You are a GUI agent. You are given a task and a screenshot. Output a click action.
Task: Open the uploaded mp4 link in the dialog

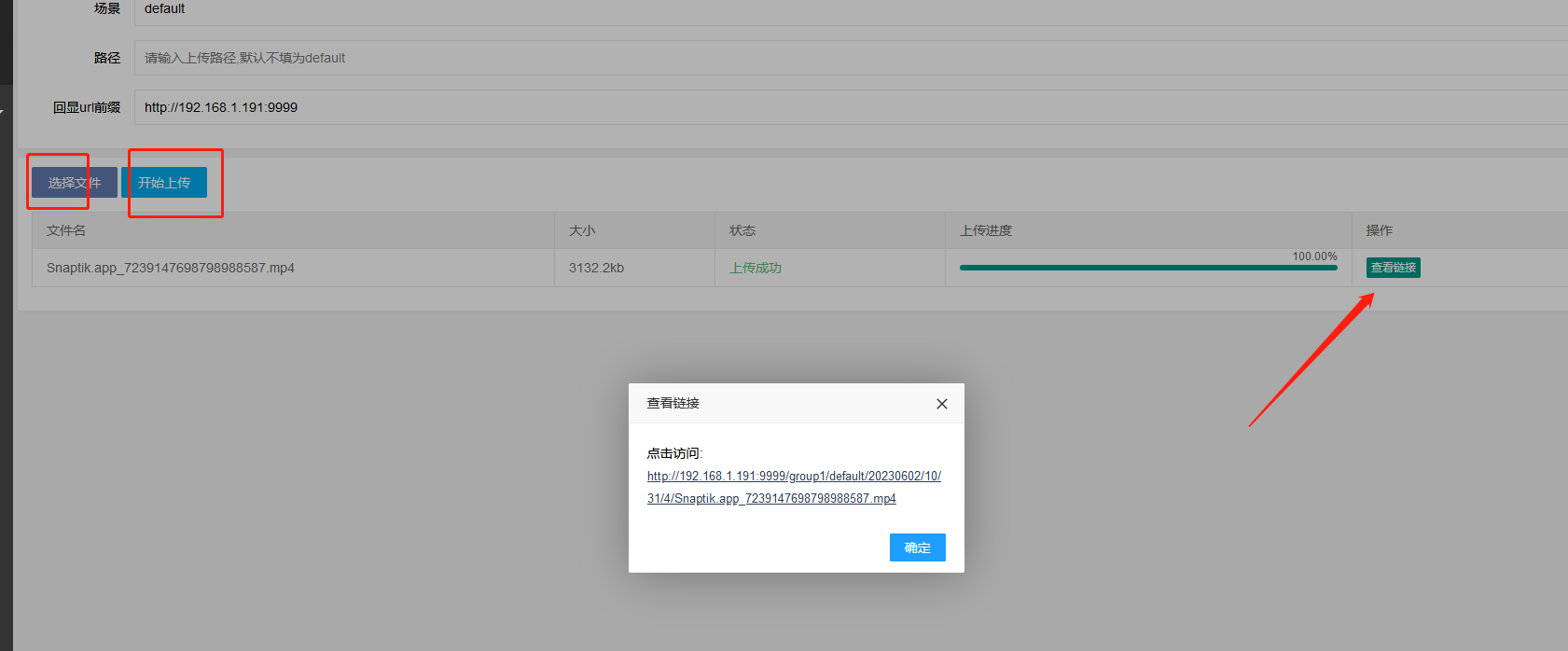click(794, 487)
